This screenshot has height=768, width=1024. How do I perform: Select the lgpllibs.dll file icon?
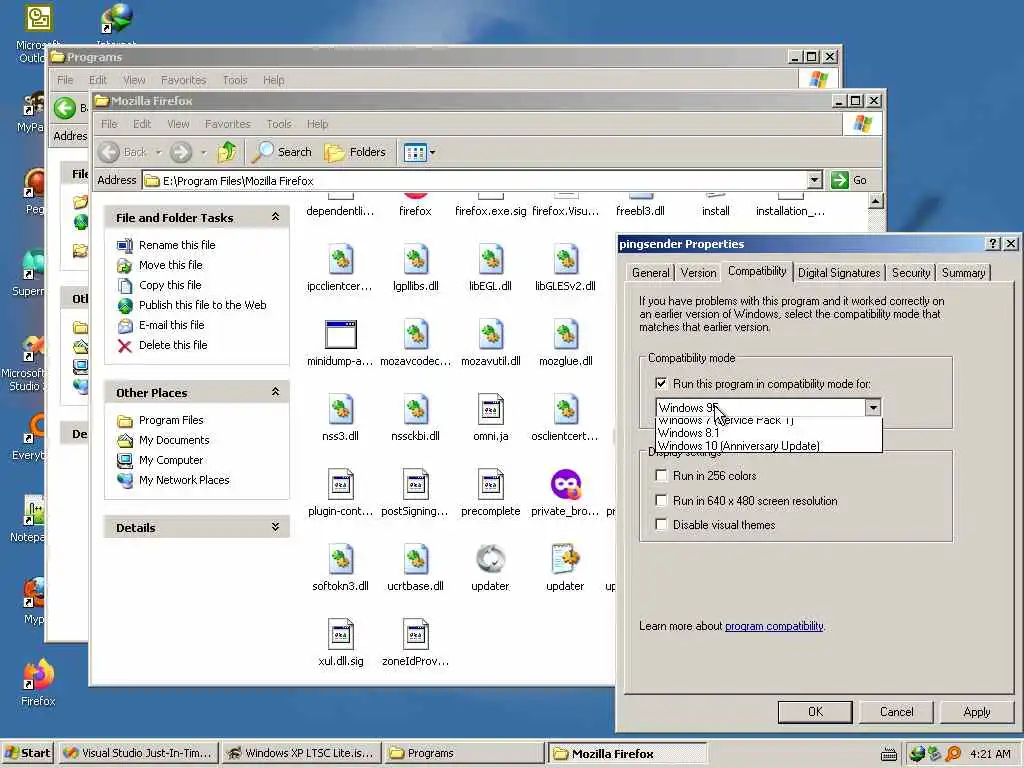(415, 259)
